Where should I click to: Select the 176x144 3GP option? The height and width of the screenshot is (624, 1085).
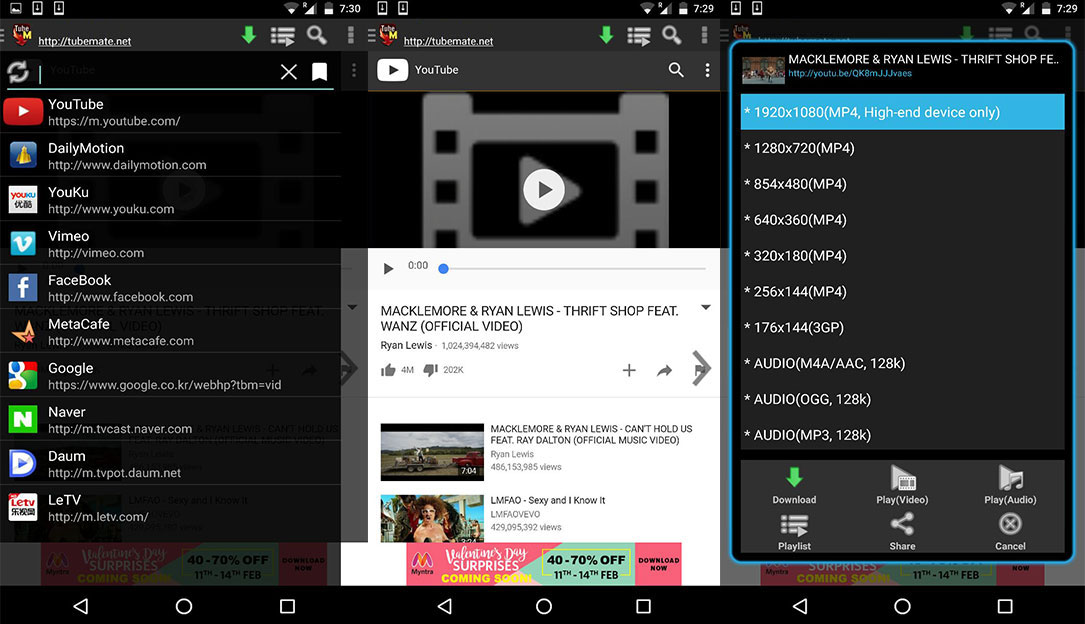902,328
